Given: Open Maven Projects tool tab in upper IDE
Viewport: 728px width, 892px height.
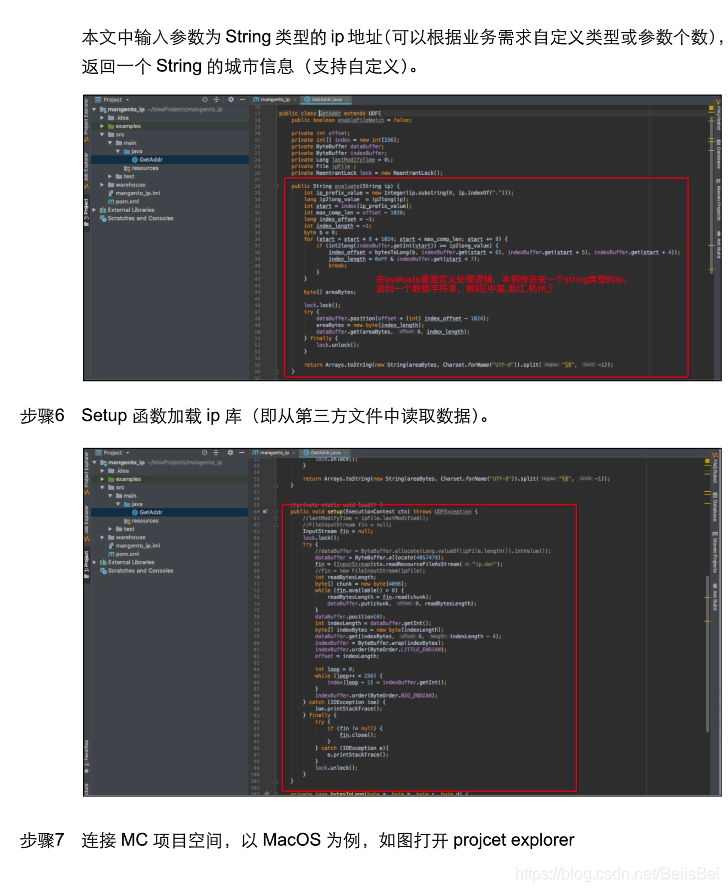Looking at the screenshot, I should point(718,199).
